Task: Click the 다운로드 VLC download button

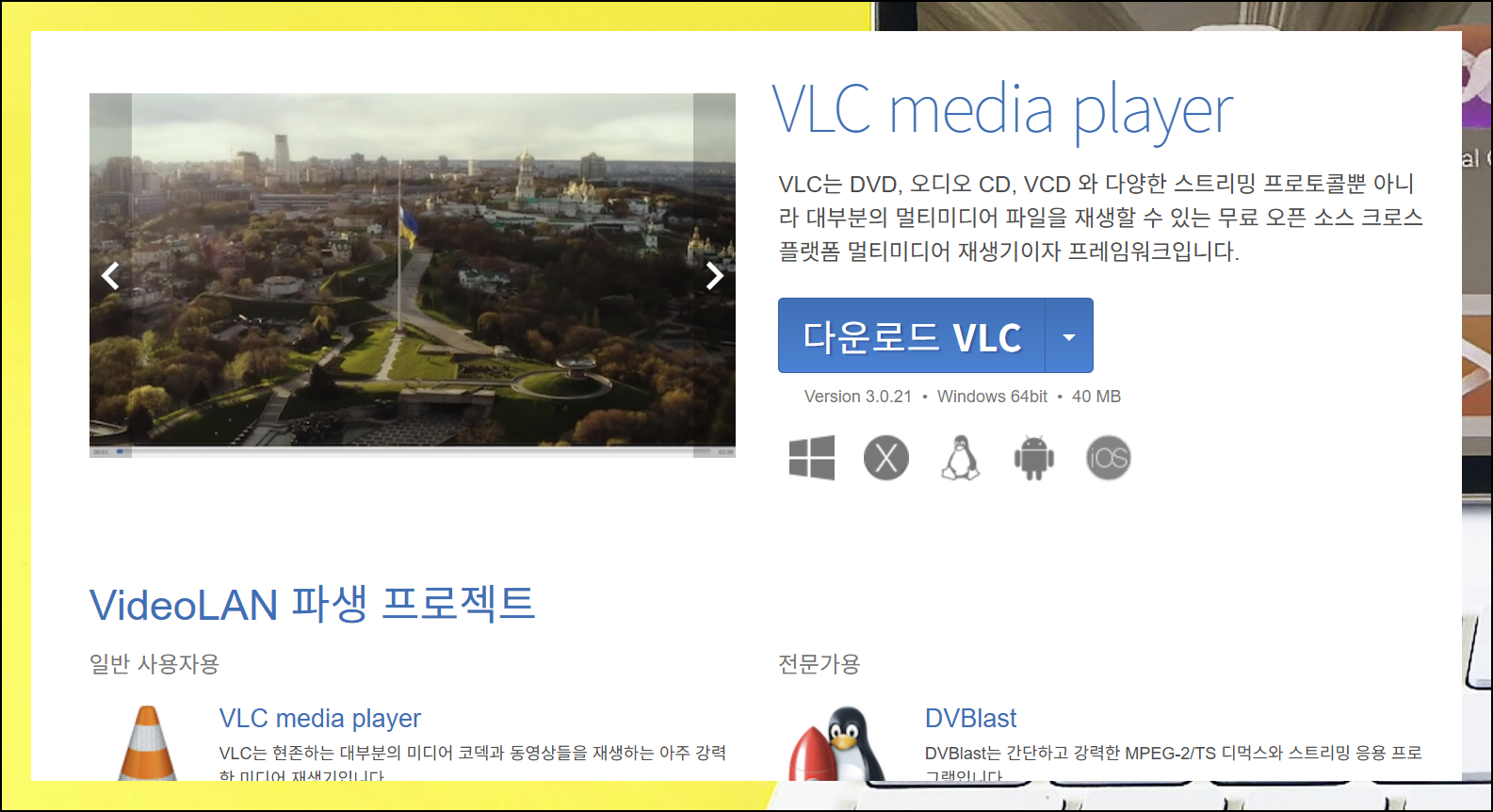Action: (x=912, y=335)
